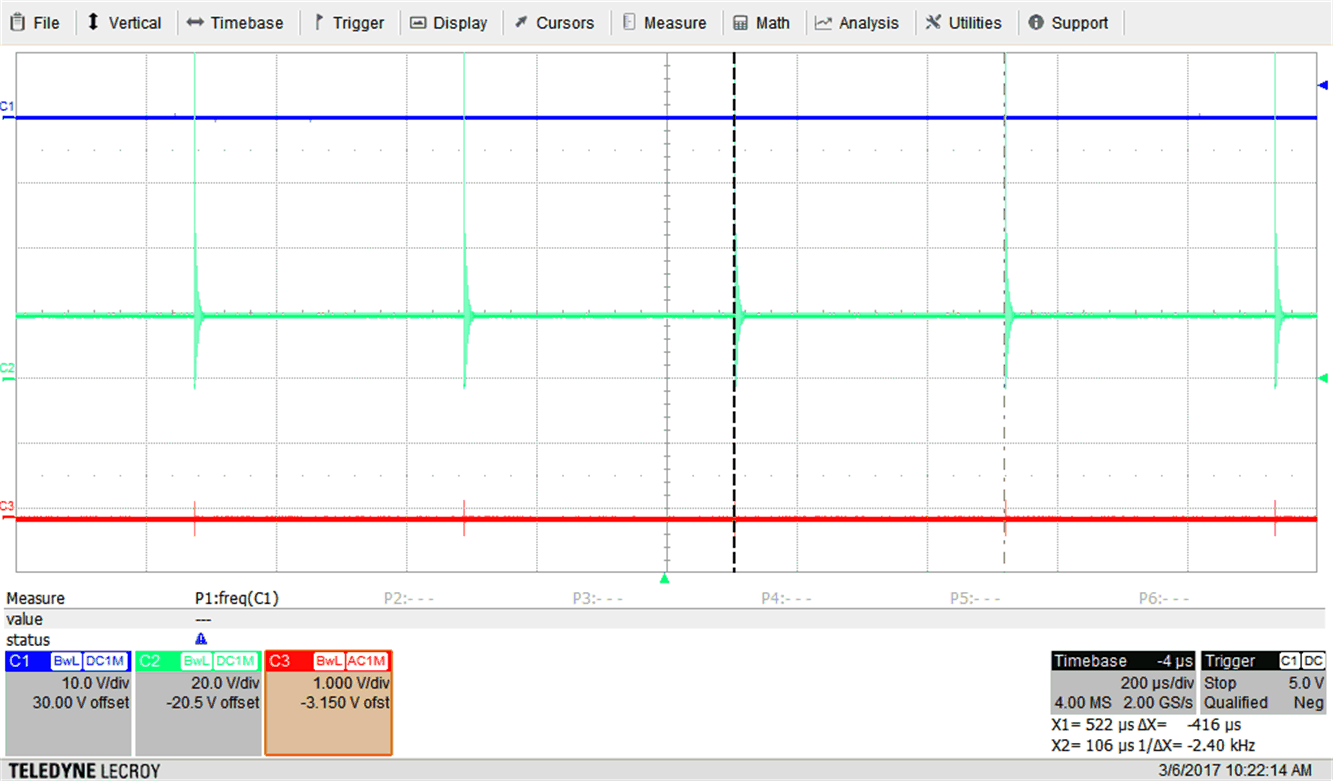Click the P1:freq(C1) measurement label
Image resolution: width=1334 pixels, height=782 pixels.
[x=237, y=598]
